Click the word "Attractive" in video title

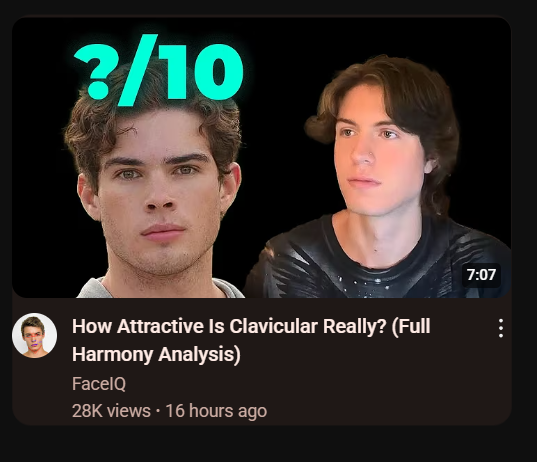point(160,326)
